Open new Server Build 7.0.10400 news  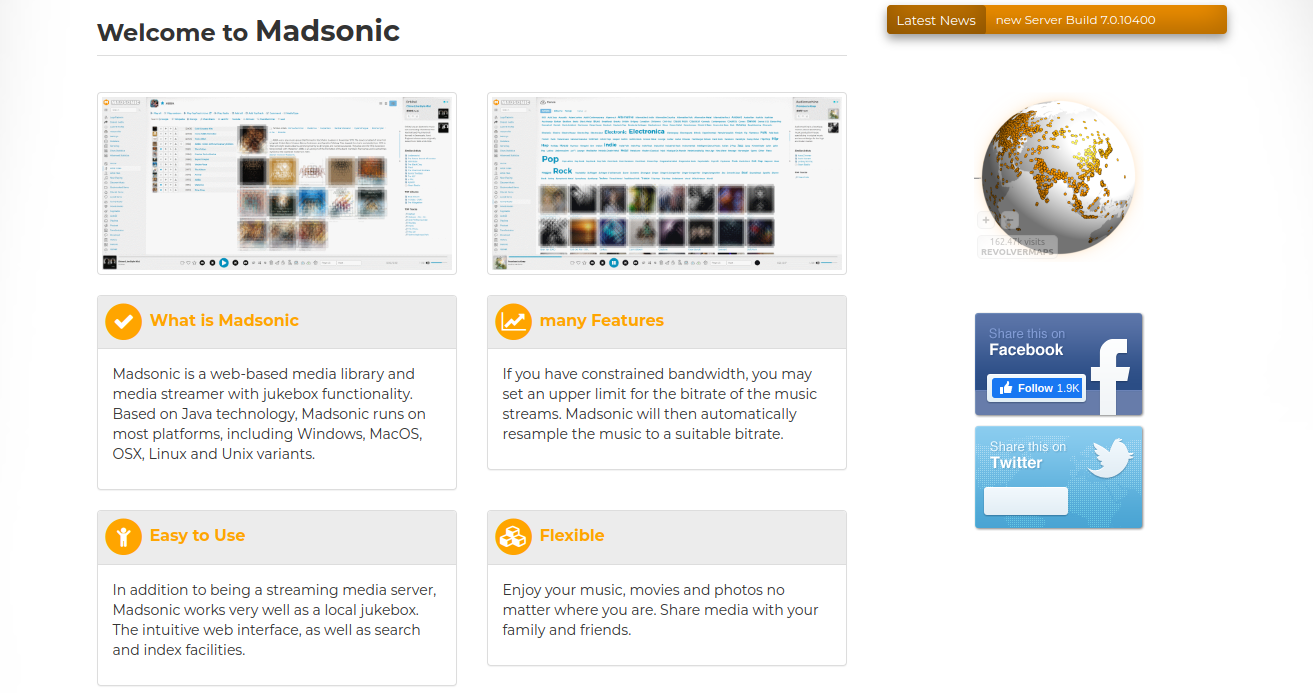1076,20
